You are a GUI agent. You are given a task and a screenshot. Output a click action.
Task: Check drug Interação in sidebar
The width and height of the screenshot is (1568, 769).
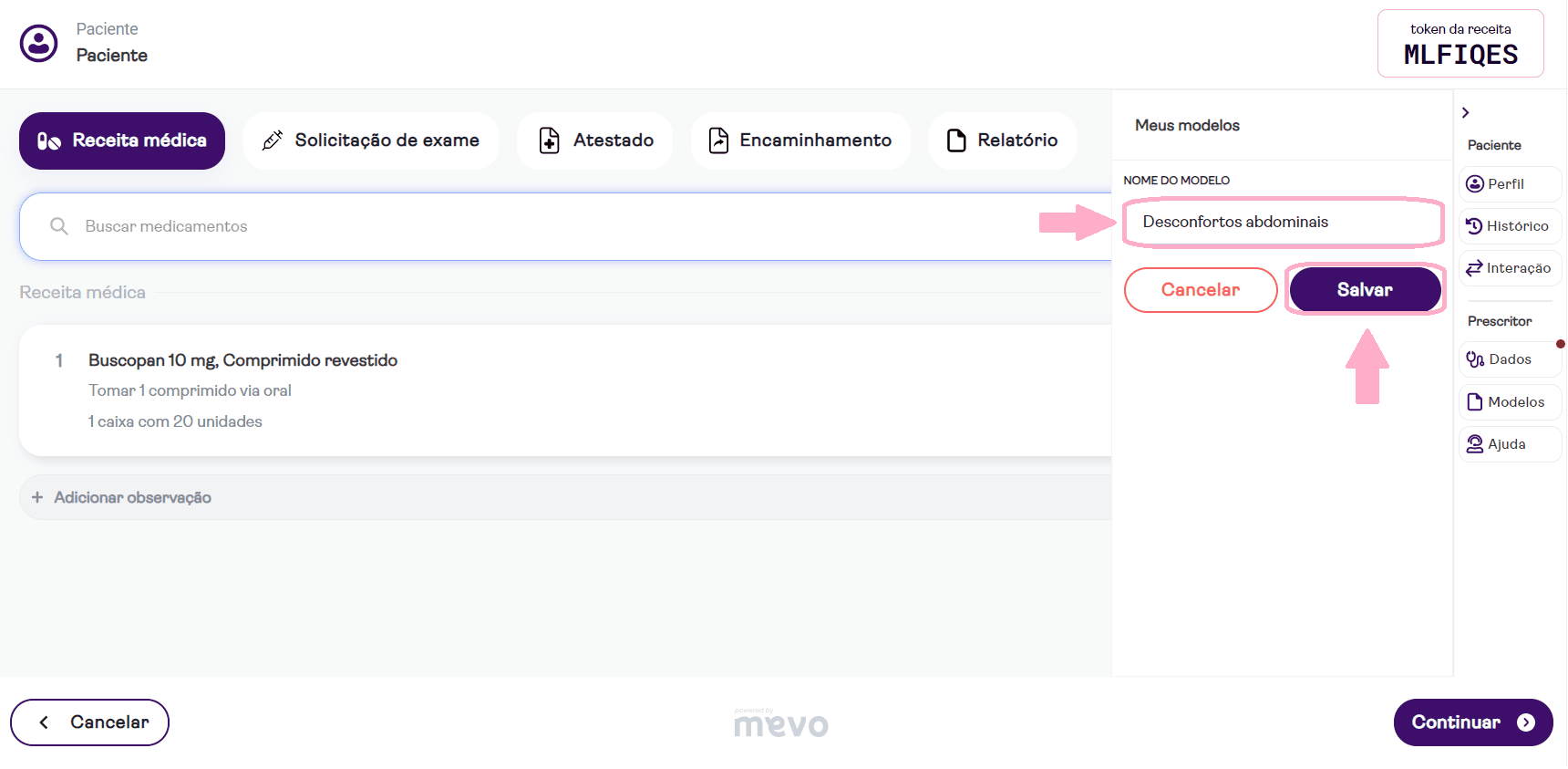(x=1510, y=268)
